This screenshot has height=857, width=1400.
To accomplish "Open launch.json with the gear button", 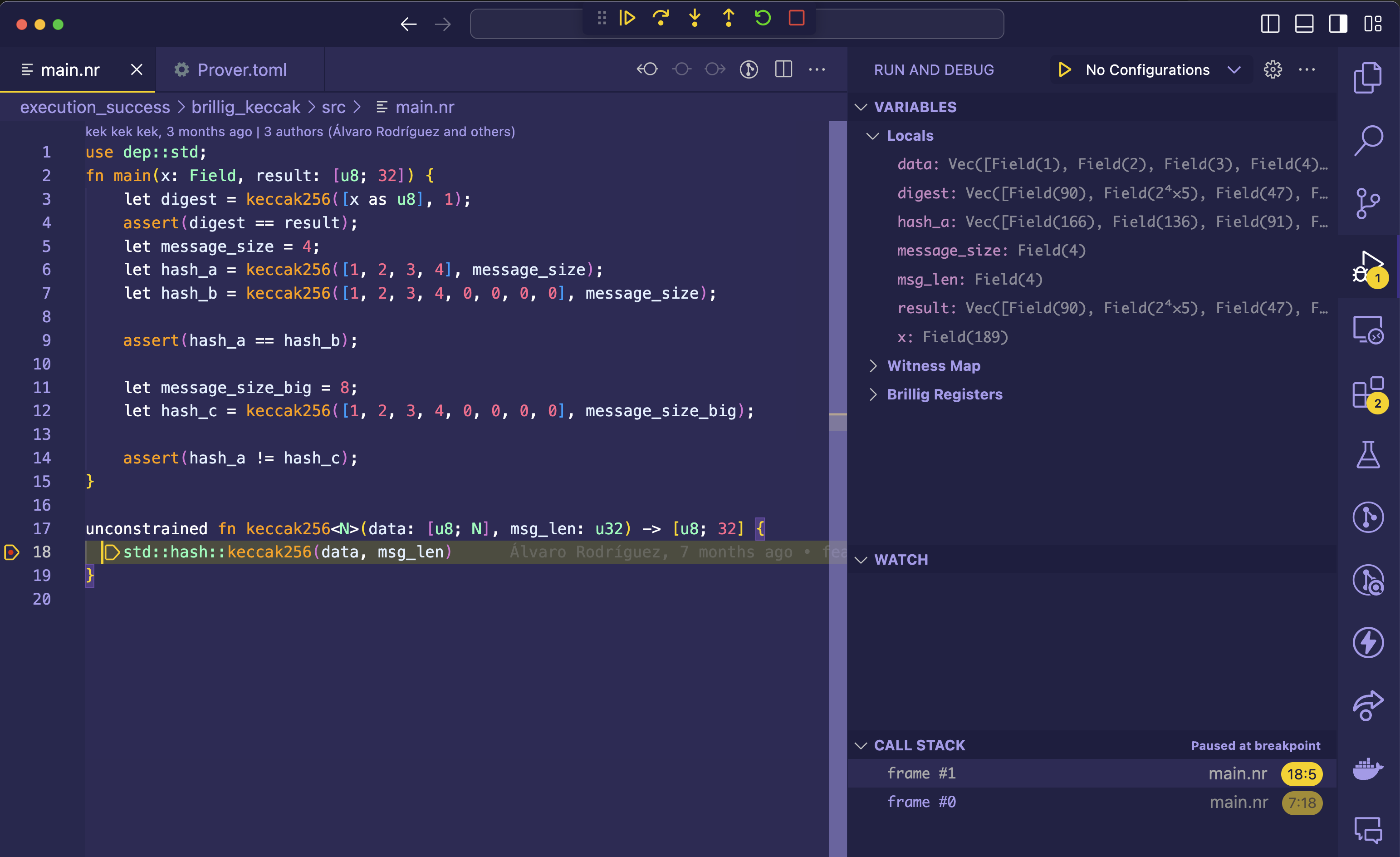I will click(x=1273, y=70).
